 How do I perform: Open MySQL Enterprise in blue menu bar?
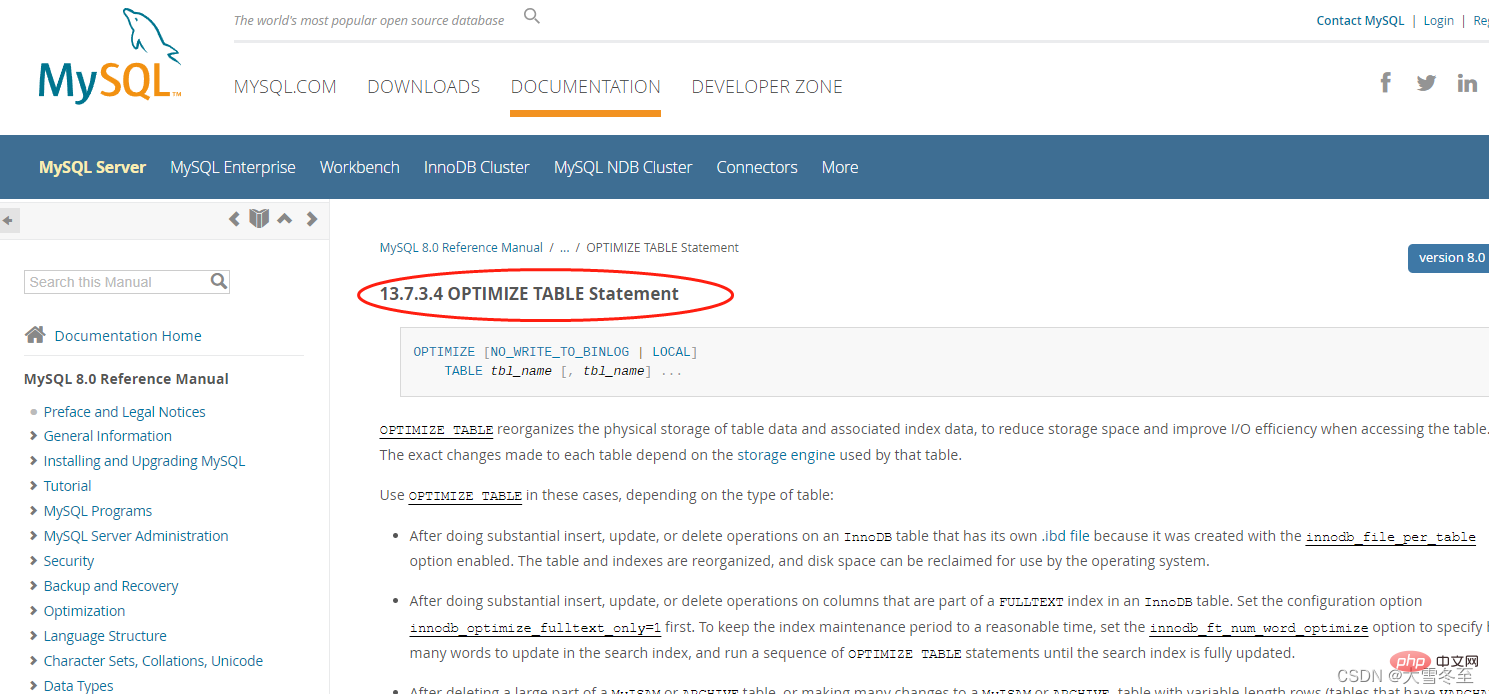pyautogui.click(x=233, y=167)
